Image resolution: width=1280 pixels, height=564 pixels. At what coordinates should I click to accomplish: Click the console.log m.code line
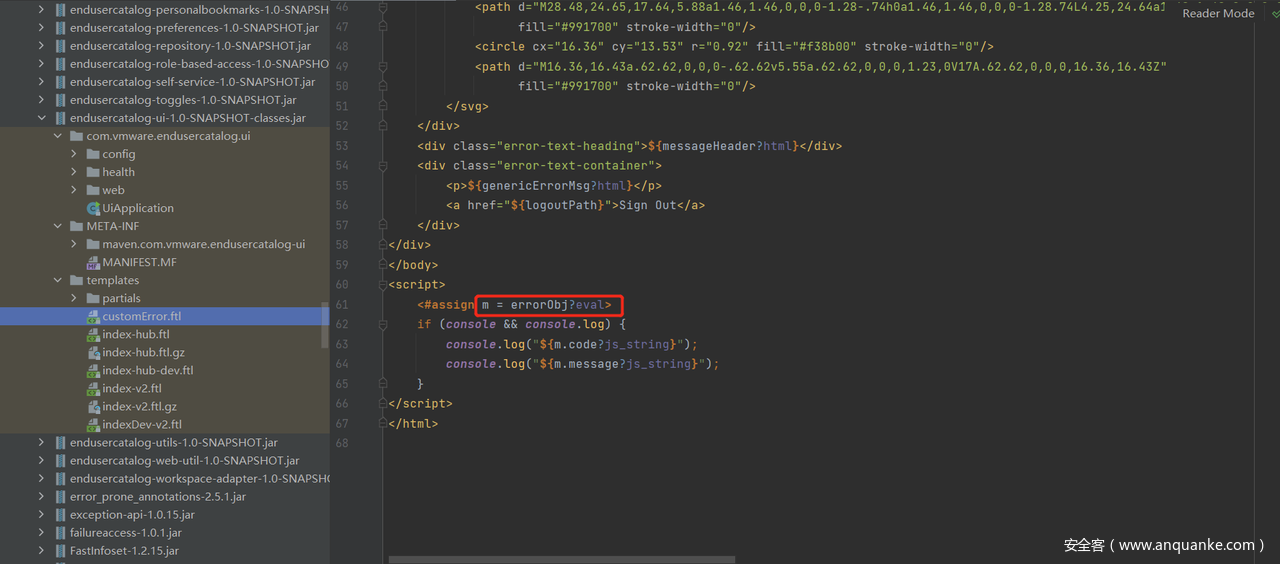(572, 344)
